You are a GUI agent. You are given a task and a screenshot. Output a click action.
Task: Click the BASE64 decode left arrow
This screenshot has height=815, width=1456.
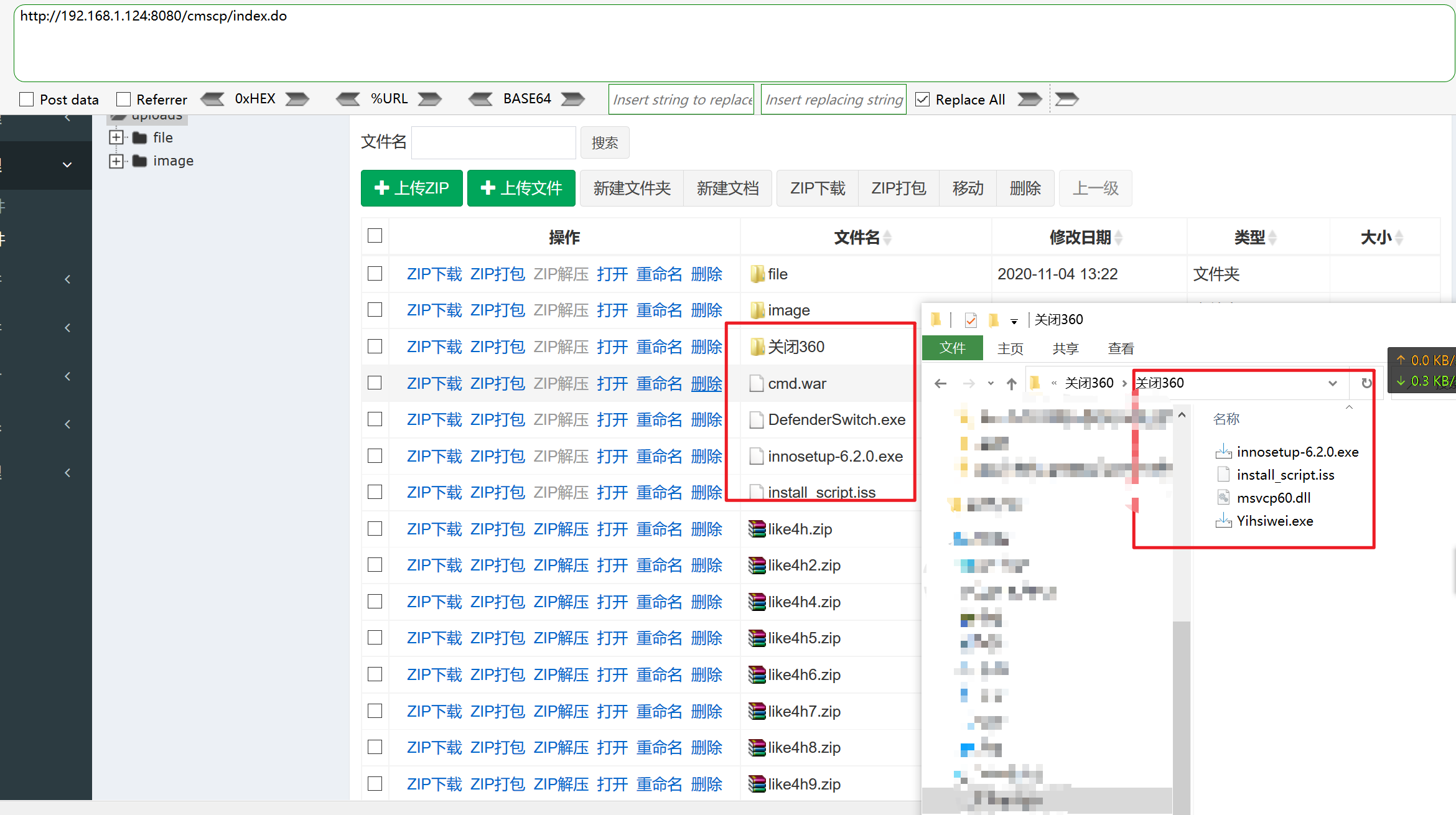pos(480,99)
